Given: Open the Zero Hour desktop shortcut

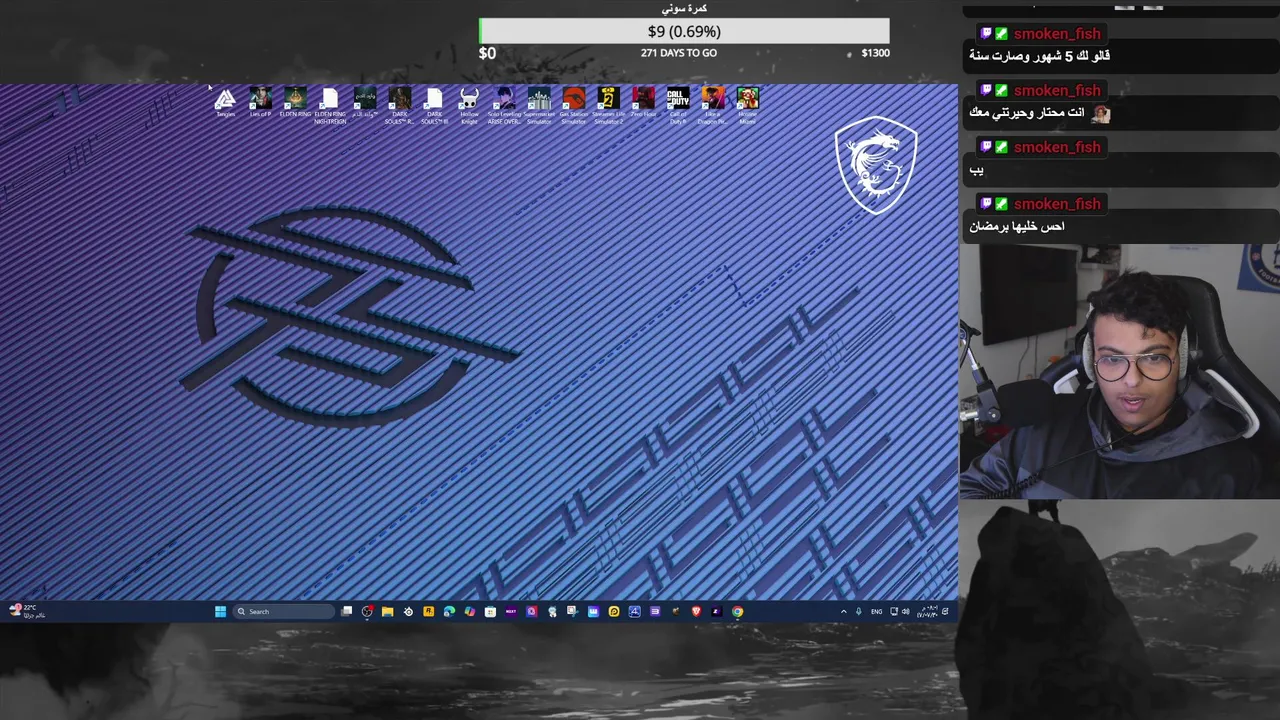Looking at the screenshot, I should coord(643,103).
